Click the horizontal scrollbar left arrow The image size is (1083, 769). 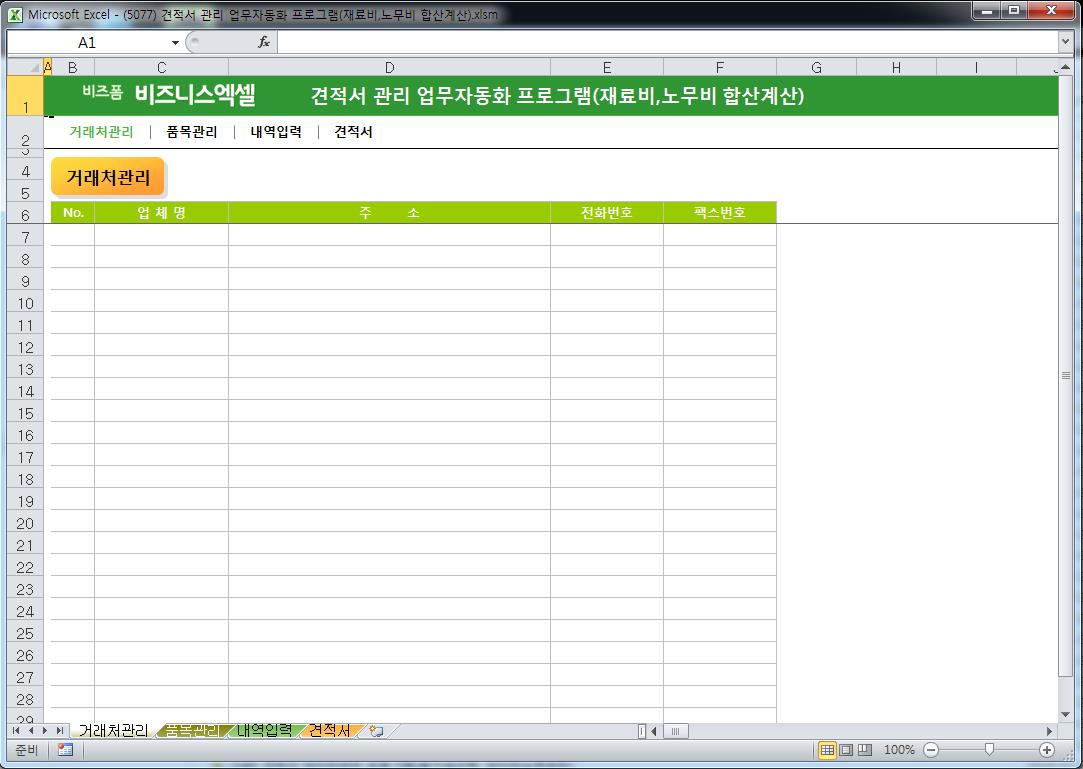tap(653, 731)
